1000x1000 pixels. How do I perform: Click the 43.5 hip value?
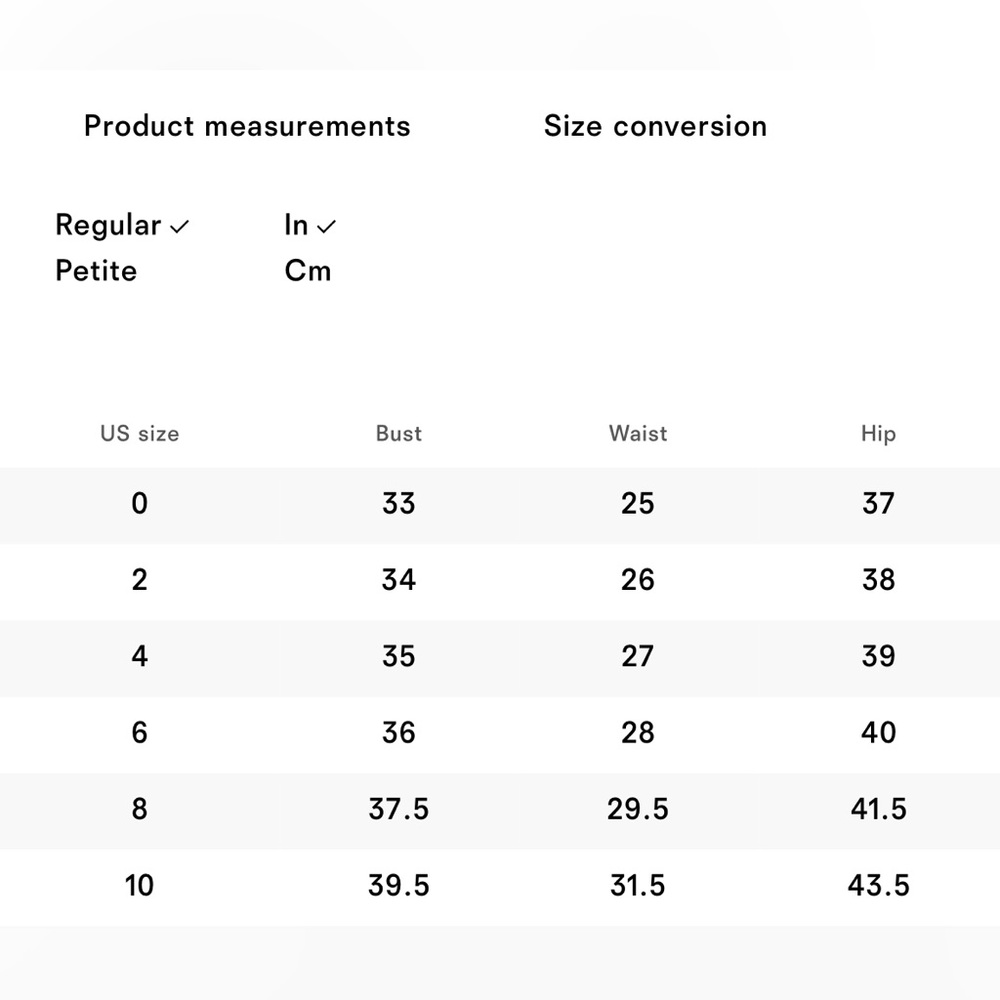[x=878, y=885]
